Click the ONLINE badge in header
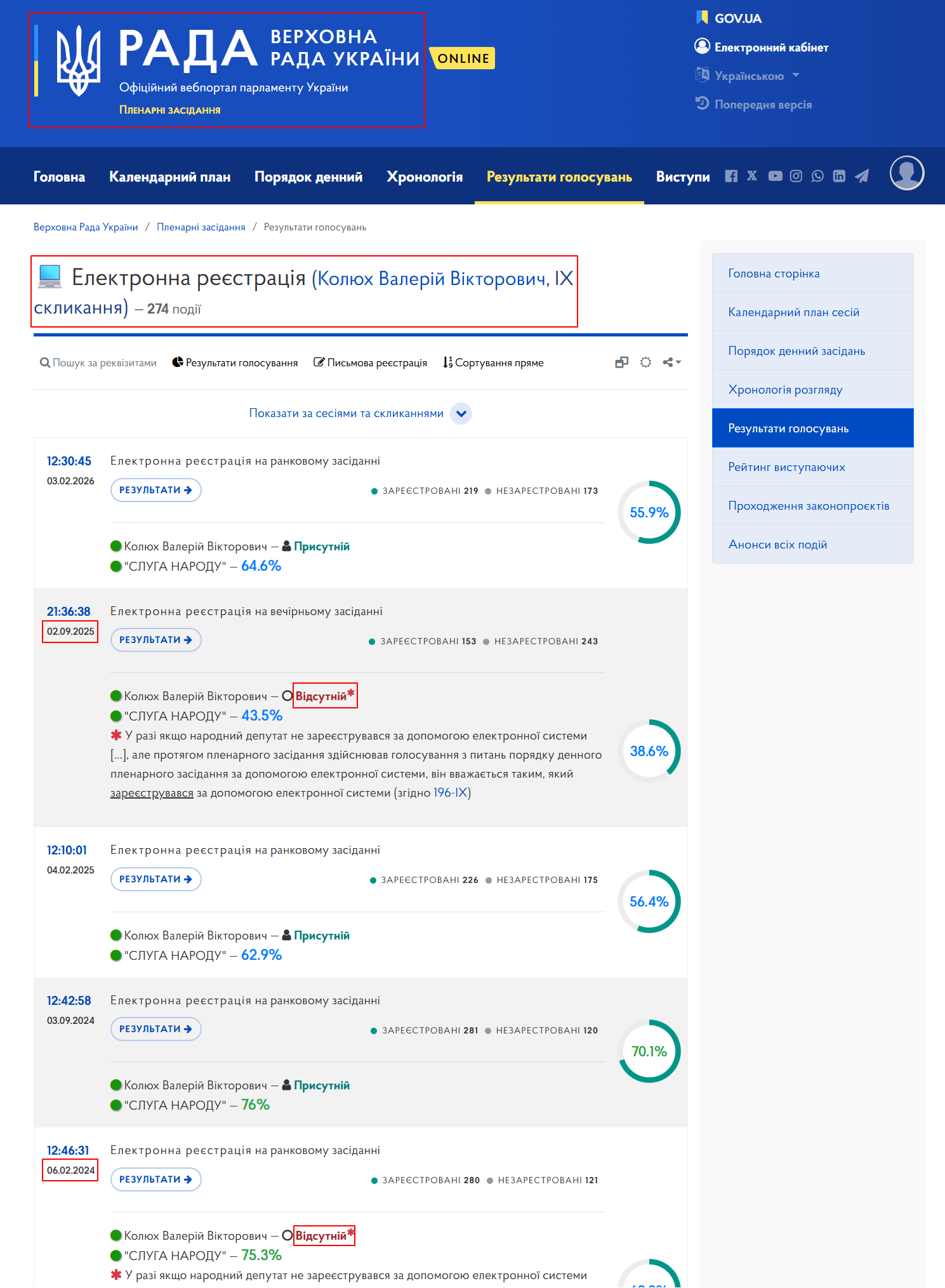The width and height of the screenshot is (945, 1288). coord(463,58)
